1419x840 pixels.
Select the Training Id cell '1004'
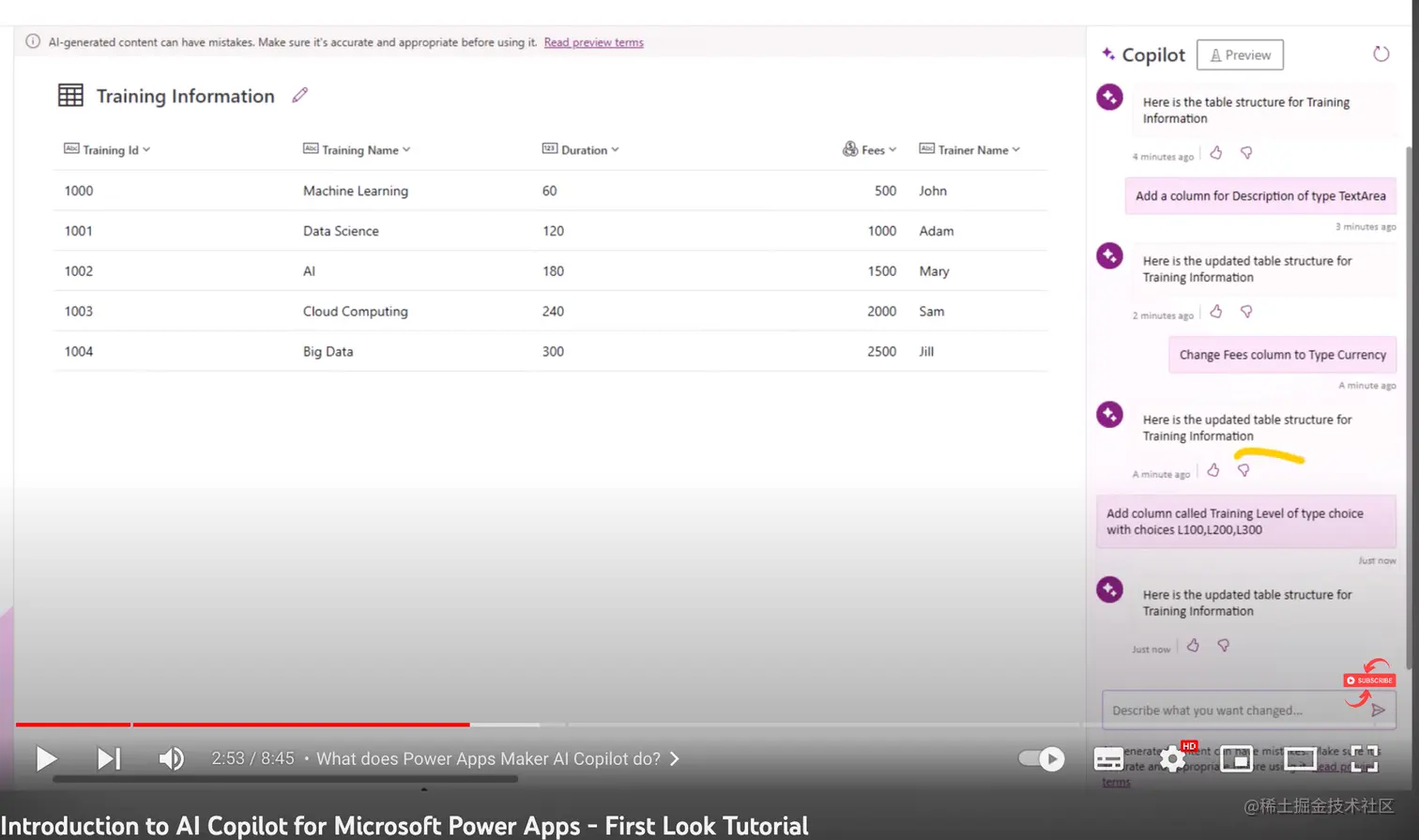[x=79, y=352]
